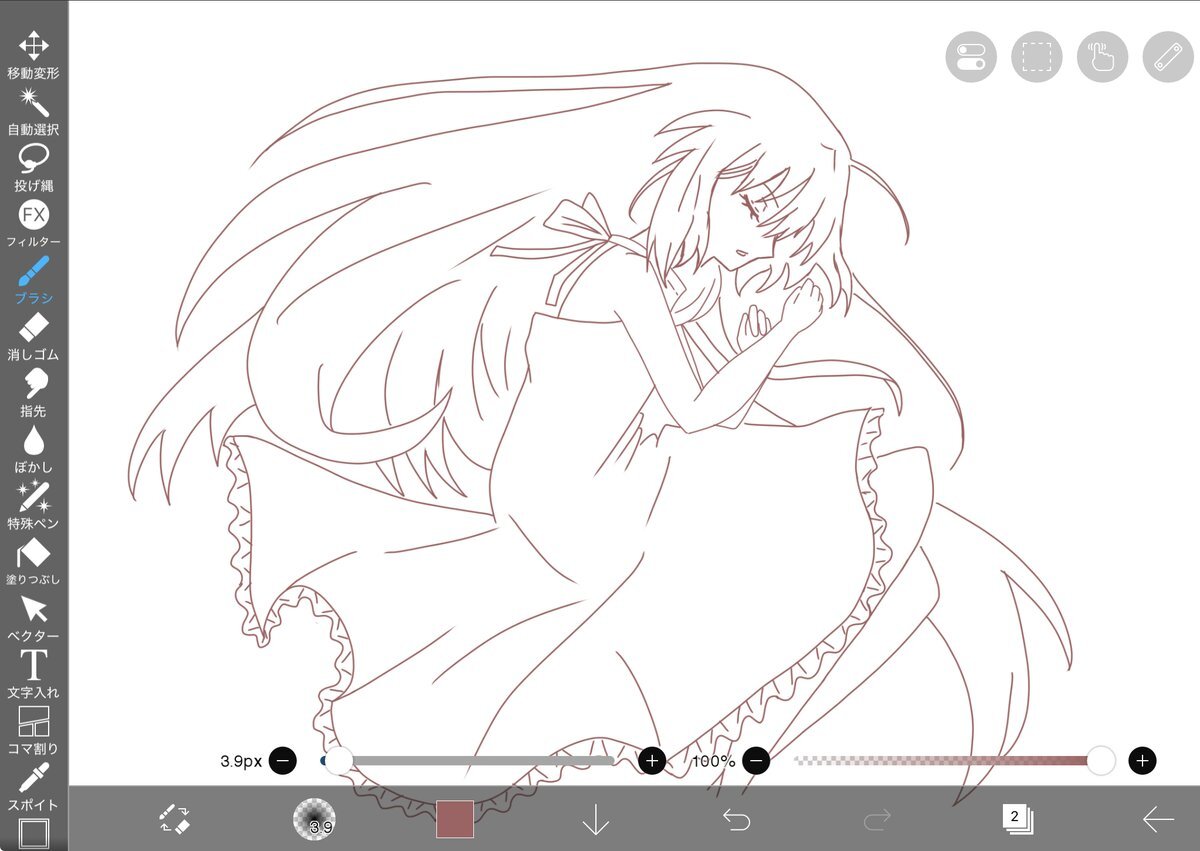
Task: Select the 塗りつぶし bucket fill tool
Action: coord(34,562)
